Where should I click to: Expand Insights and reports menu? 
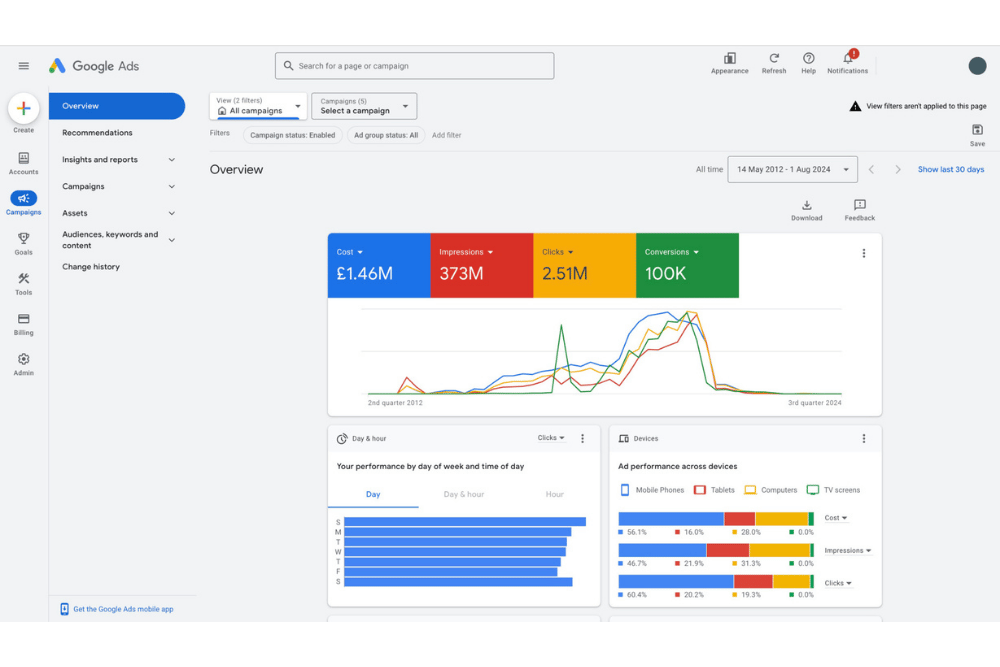tap(118, 160)
